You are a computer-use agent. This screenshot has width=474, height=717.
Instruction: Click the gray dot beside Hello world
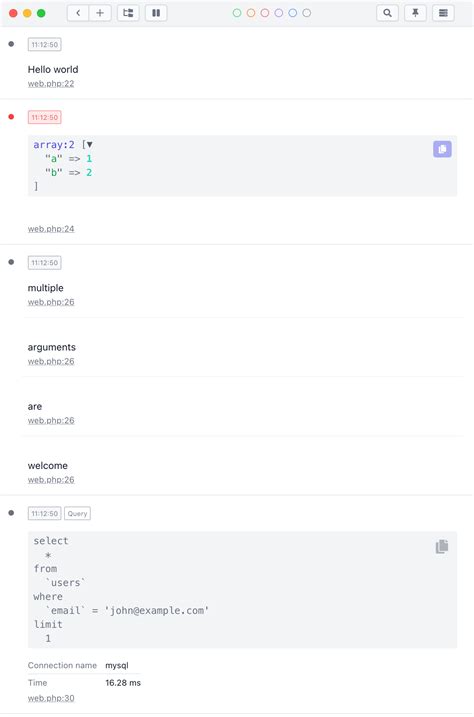click(11, 44)
